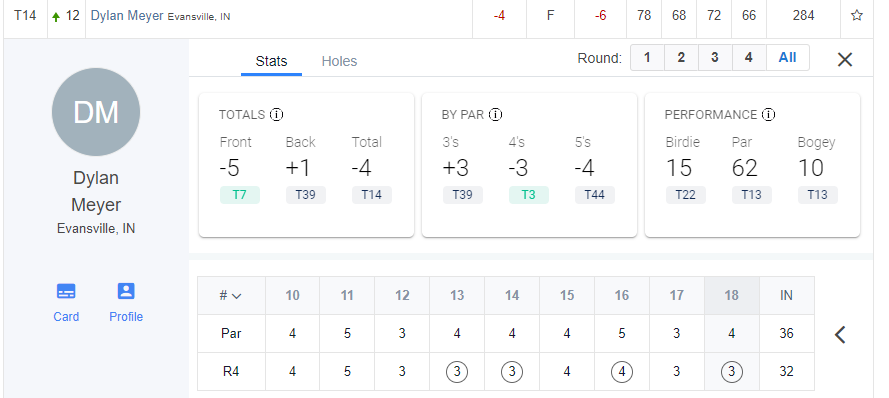The width and height of the screenshot is (889, 398).
Task: Close the player detail panel with X
Action: pos(845,60)
